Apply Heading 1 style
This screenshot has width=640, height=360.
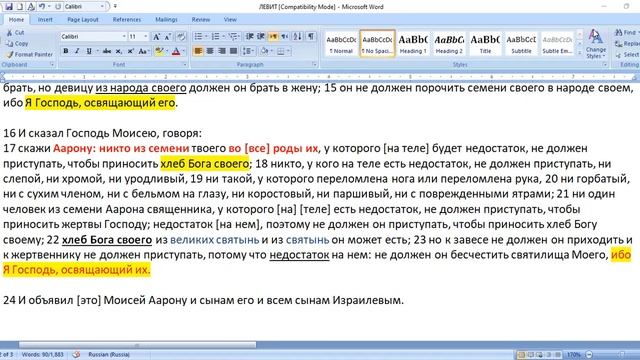[x=413, y=44]
